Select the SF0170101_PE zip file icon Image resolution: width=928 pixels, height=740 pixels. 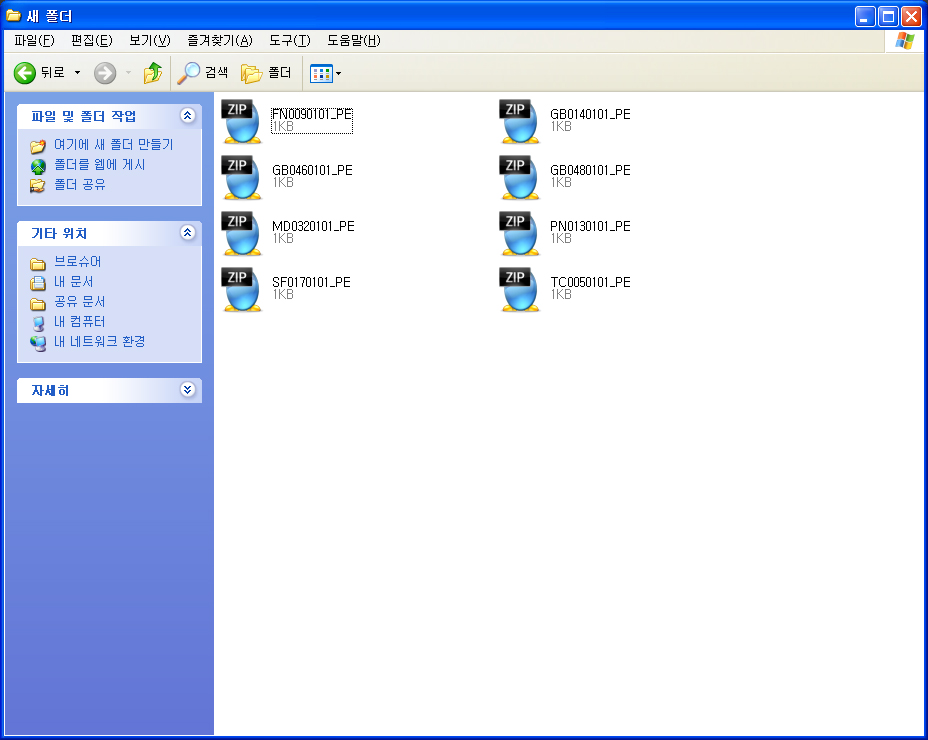coord(241,289)
